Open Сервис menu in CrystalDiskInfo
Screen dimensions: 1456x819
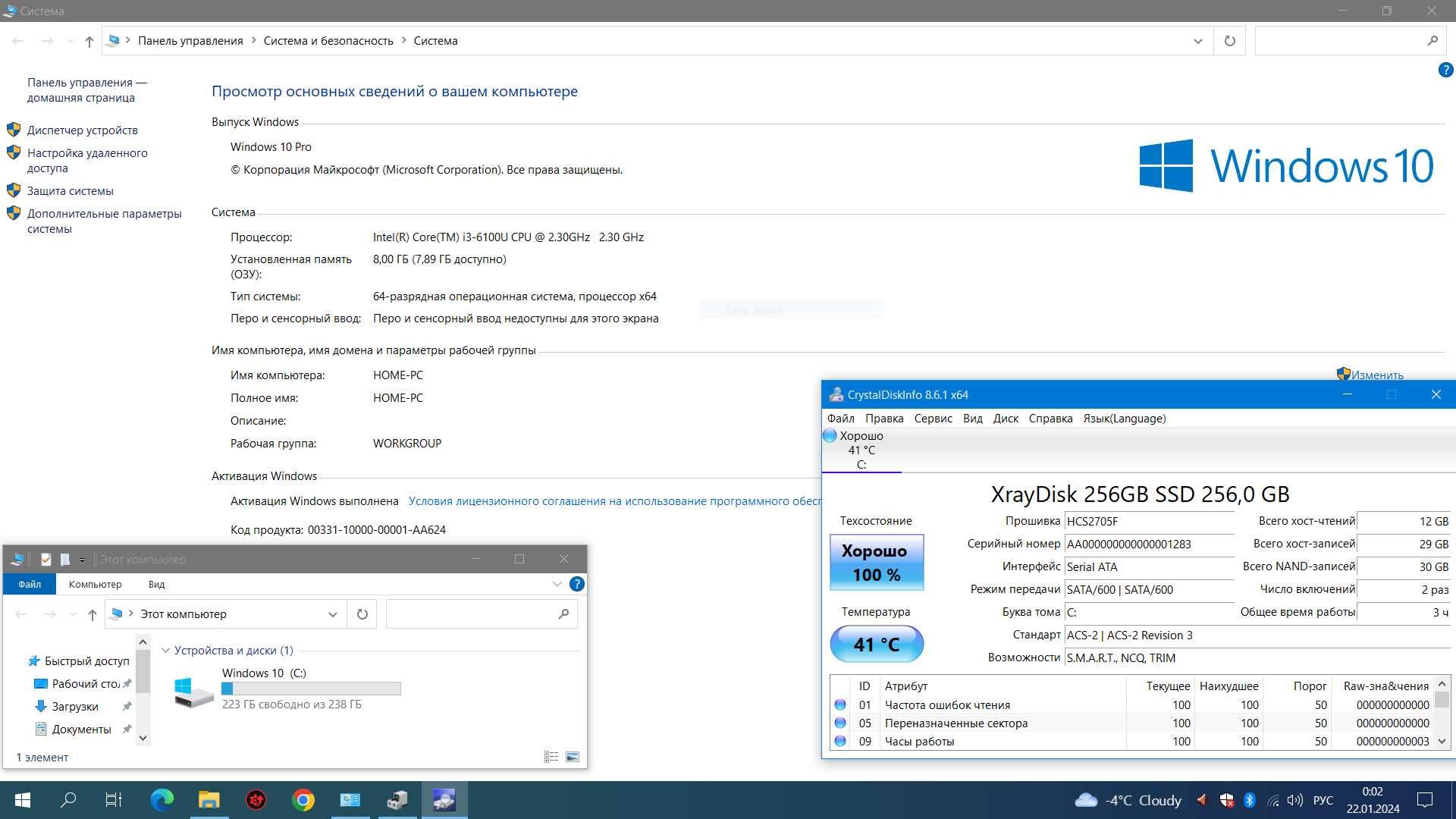point(933,419)
